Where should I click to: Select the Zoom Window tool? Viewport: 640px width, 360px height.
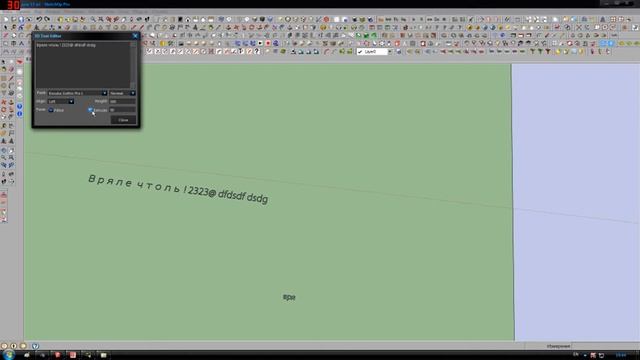(11, 157)
